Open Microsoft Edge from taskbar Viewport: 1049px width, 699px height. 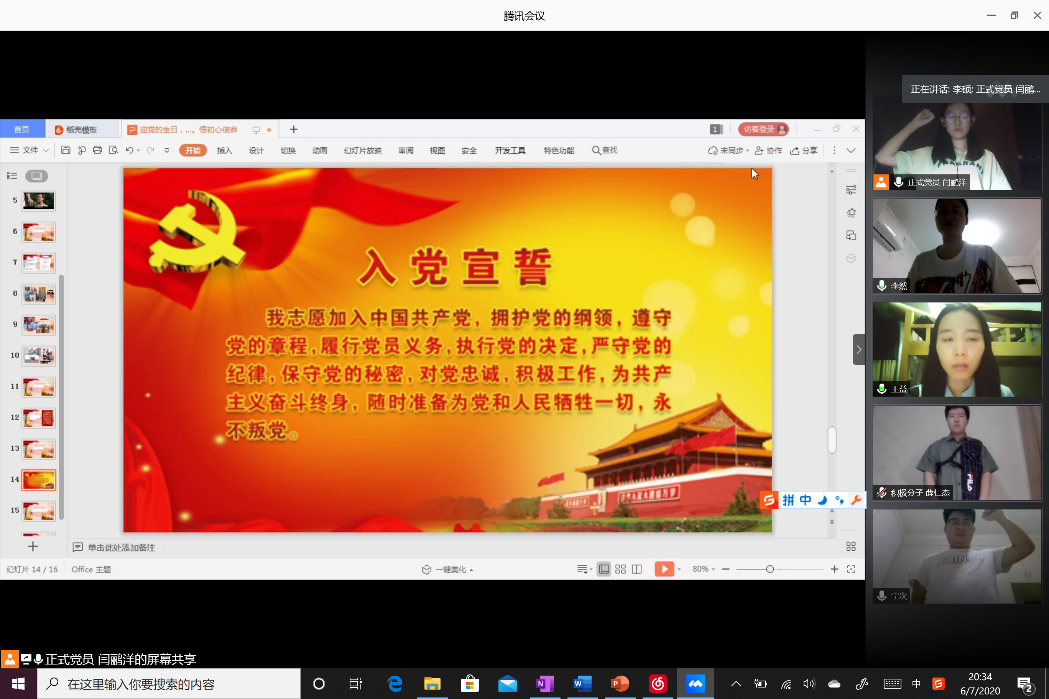tap(395, 684)
